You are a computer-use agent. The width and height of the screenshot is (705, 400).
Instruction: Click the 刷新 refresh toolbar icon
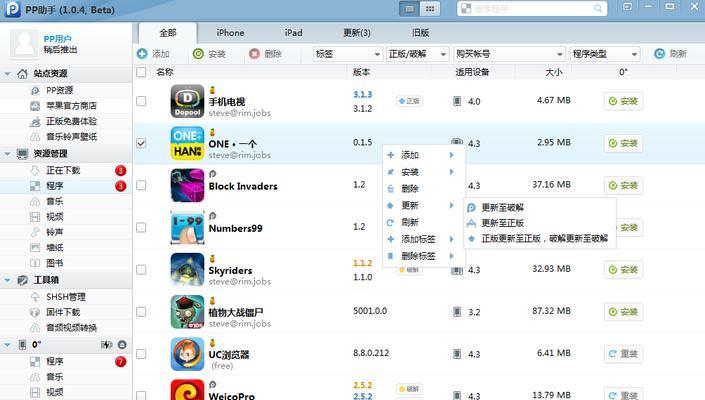[x=660, y=54]
